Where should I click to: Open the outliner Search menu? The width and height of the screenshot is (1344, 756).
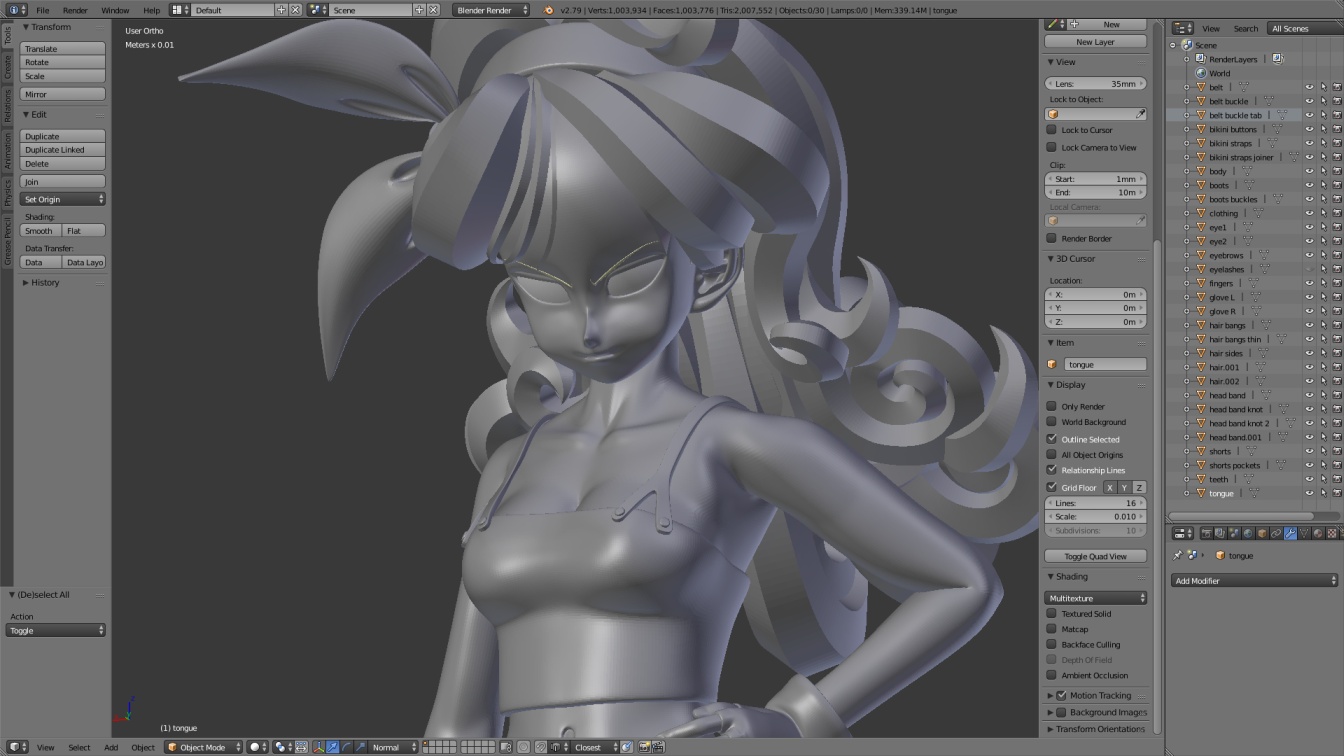coord(1245,29)
